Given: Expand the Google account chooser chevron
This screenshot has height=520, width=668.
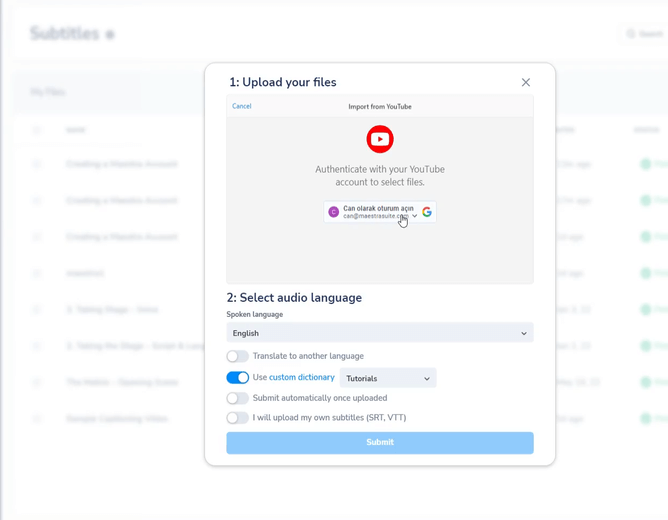Looking at the screenshot, I should click(x=415, y=216).
